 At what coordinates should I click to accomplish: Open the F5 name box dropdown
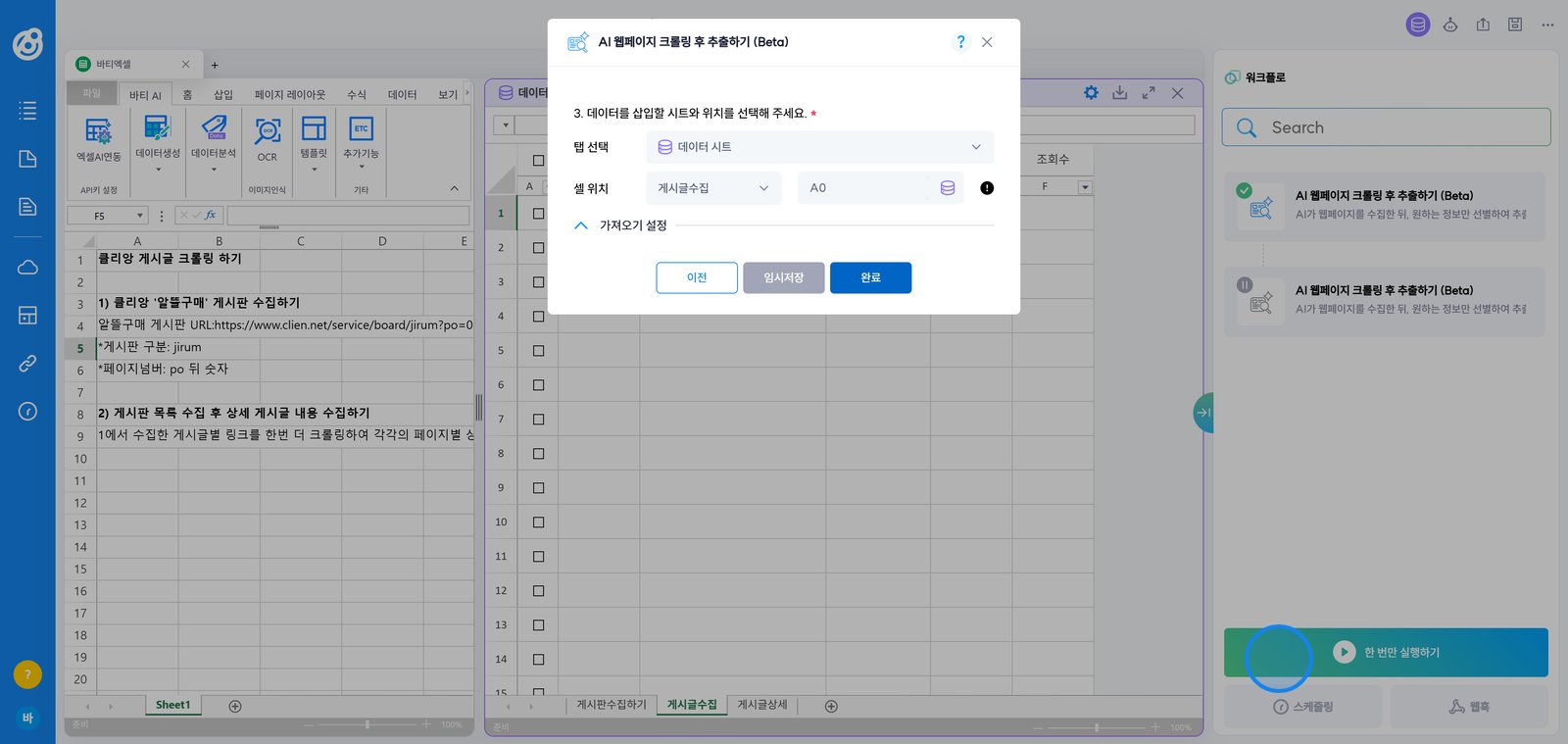(140, 216)
